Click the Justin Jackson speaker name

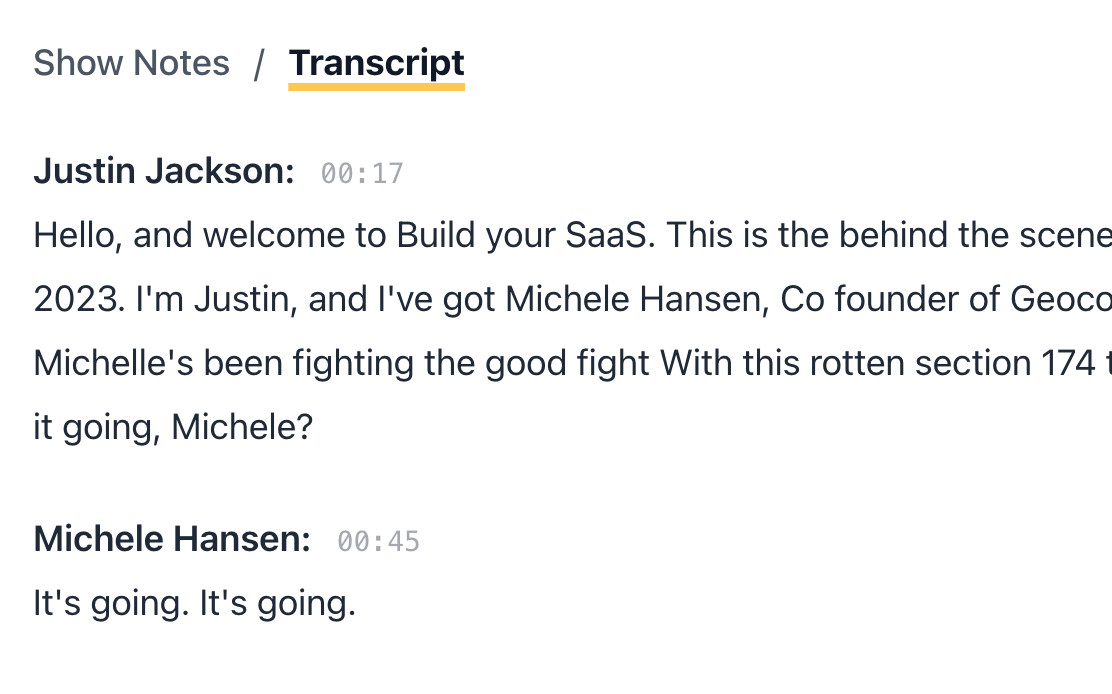pyautogui.click(x=163, y=172)
